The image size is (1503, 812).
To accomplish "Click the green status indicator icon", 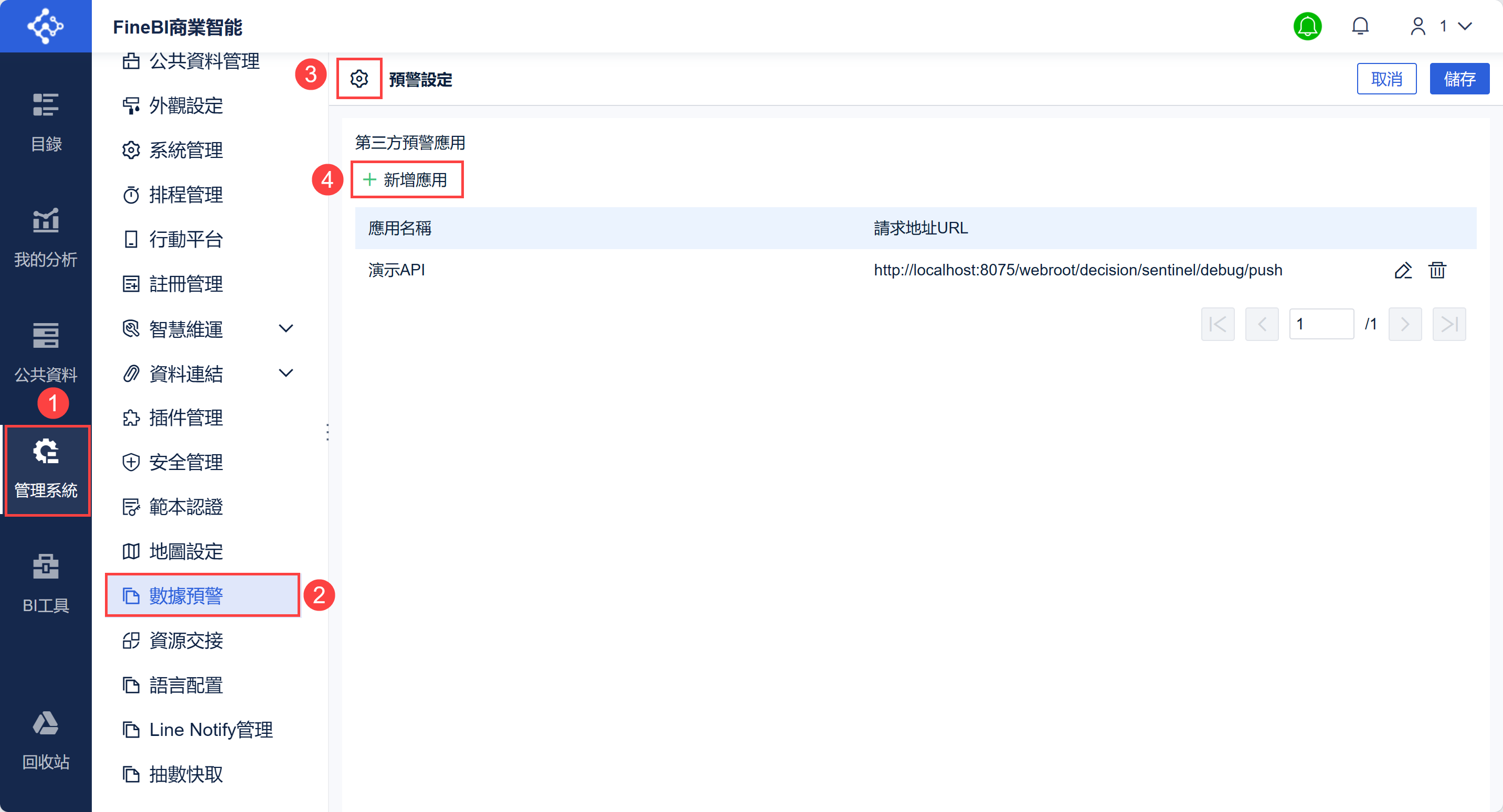I will [1308, 26].
